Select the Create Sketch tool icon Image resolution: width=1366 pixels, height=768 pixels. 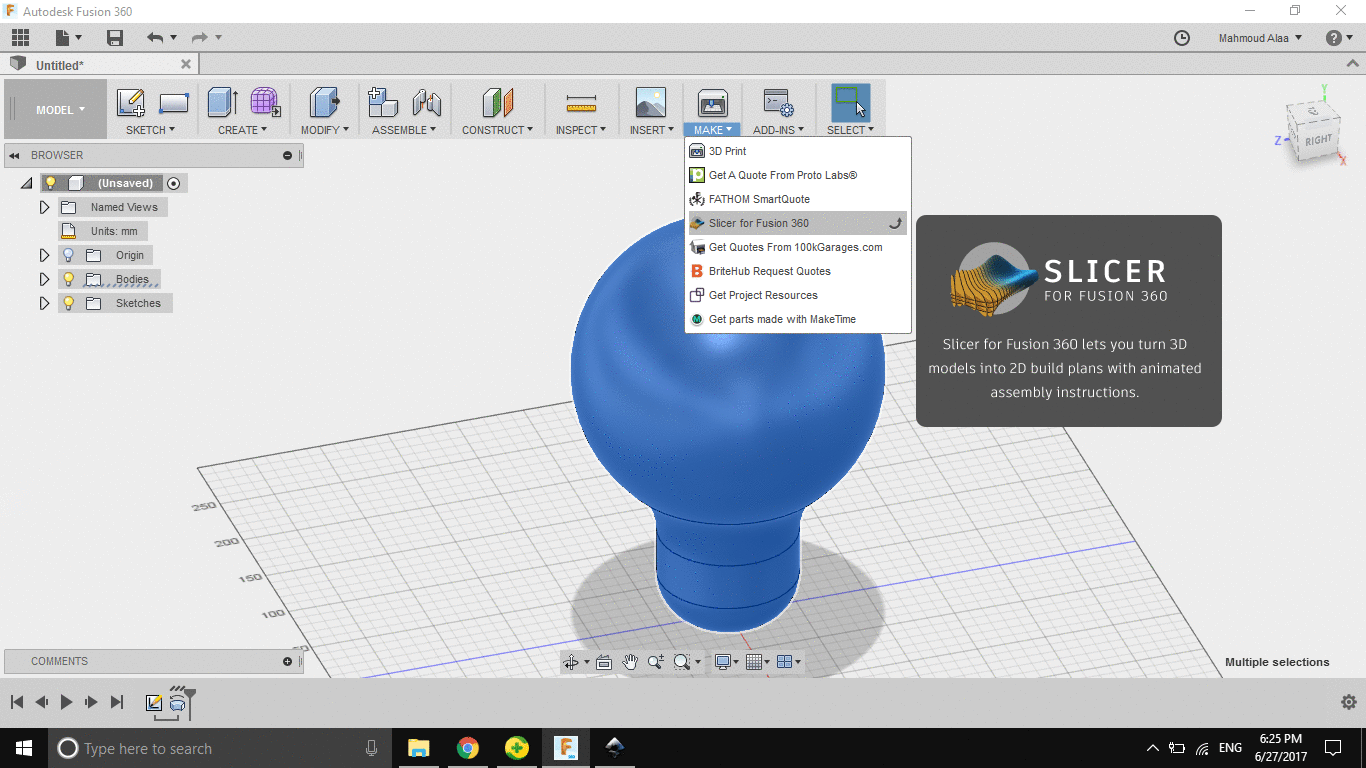pos(131,103)
